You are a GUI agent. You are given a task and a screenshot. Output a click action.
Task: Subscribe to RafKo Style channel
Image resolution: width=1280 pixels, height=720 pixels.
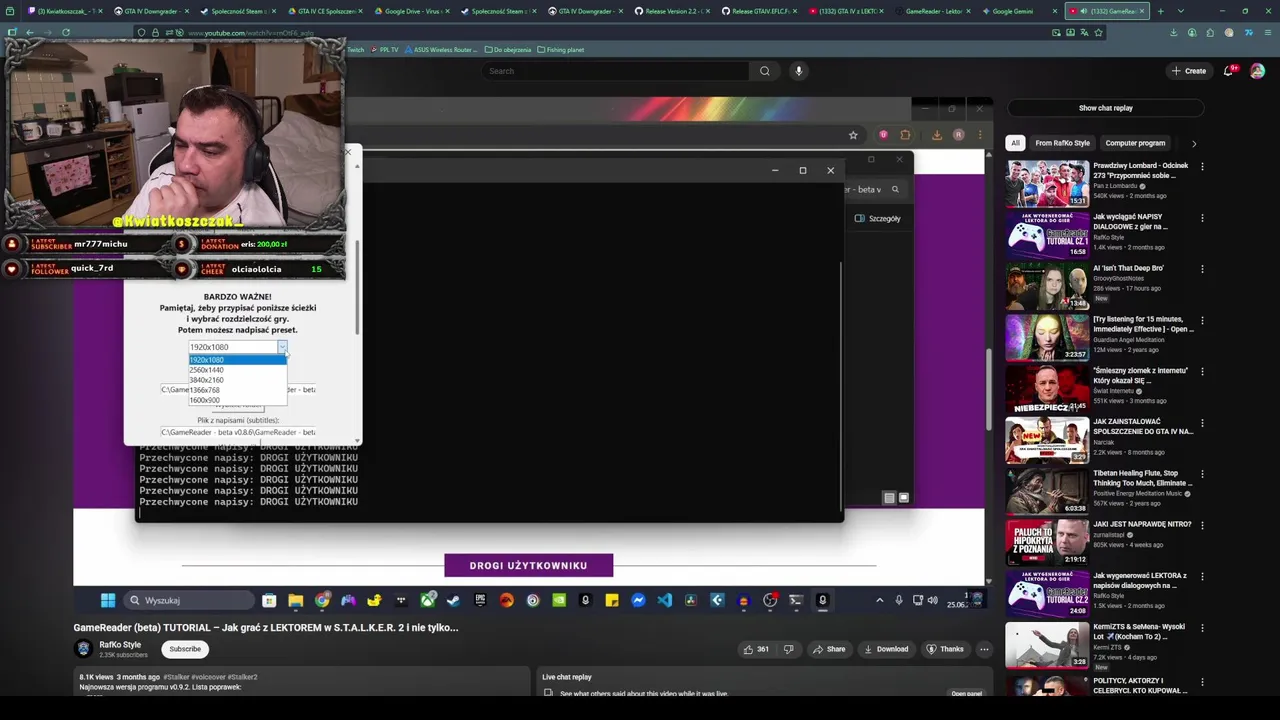point(185,649)
